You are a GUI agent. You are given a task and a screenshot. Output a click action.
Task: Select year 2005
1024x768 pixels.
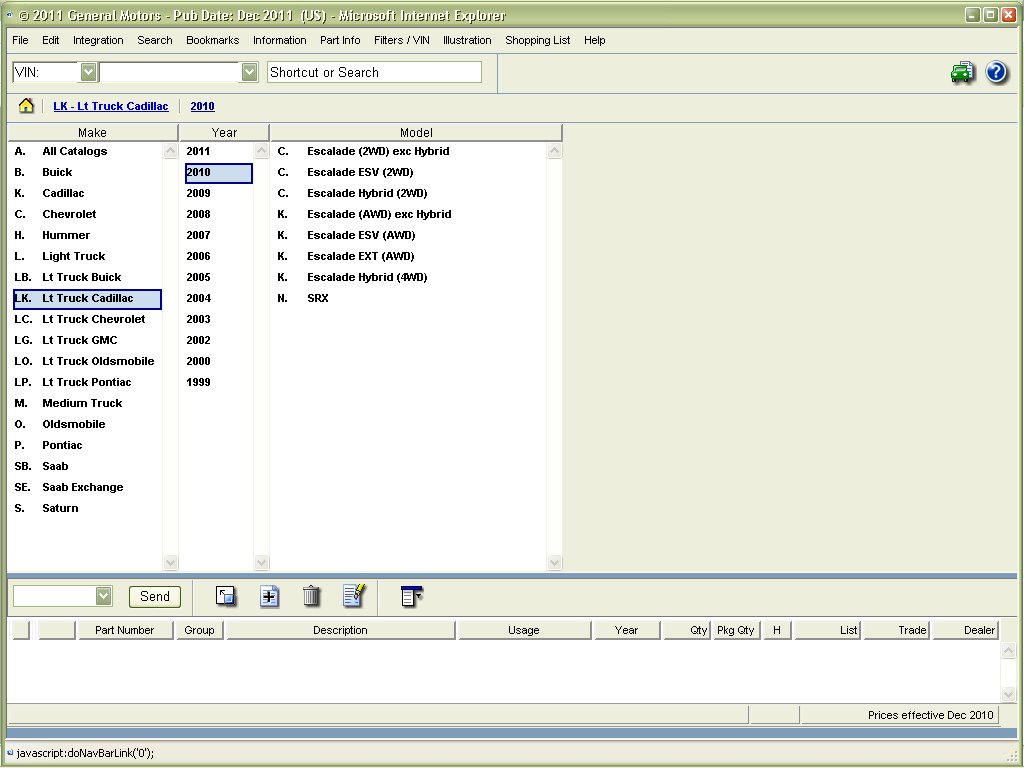click(218, 277)
